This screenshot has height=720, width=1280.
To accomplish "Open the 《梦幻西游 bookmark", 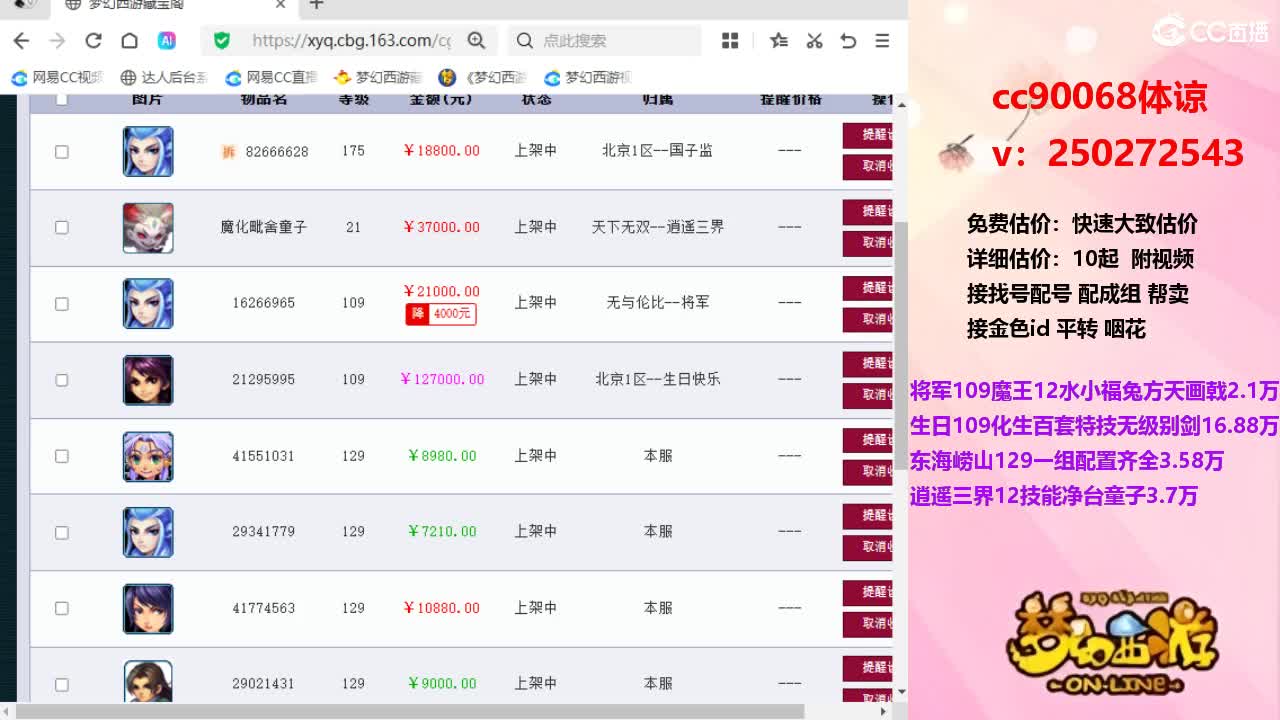I will [x=483, y=77].
